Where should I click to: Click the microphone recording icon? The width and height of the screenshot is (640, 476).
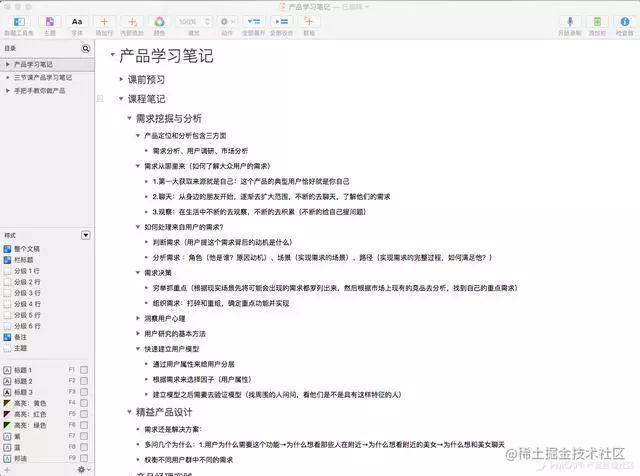point(570,22)
